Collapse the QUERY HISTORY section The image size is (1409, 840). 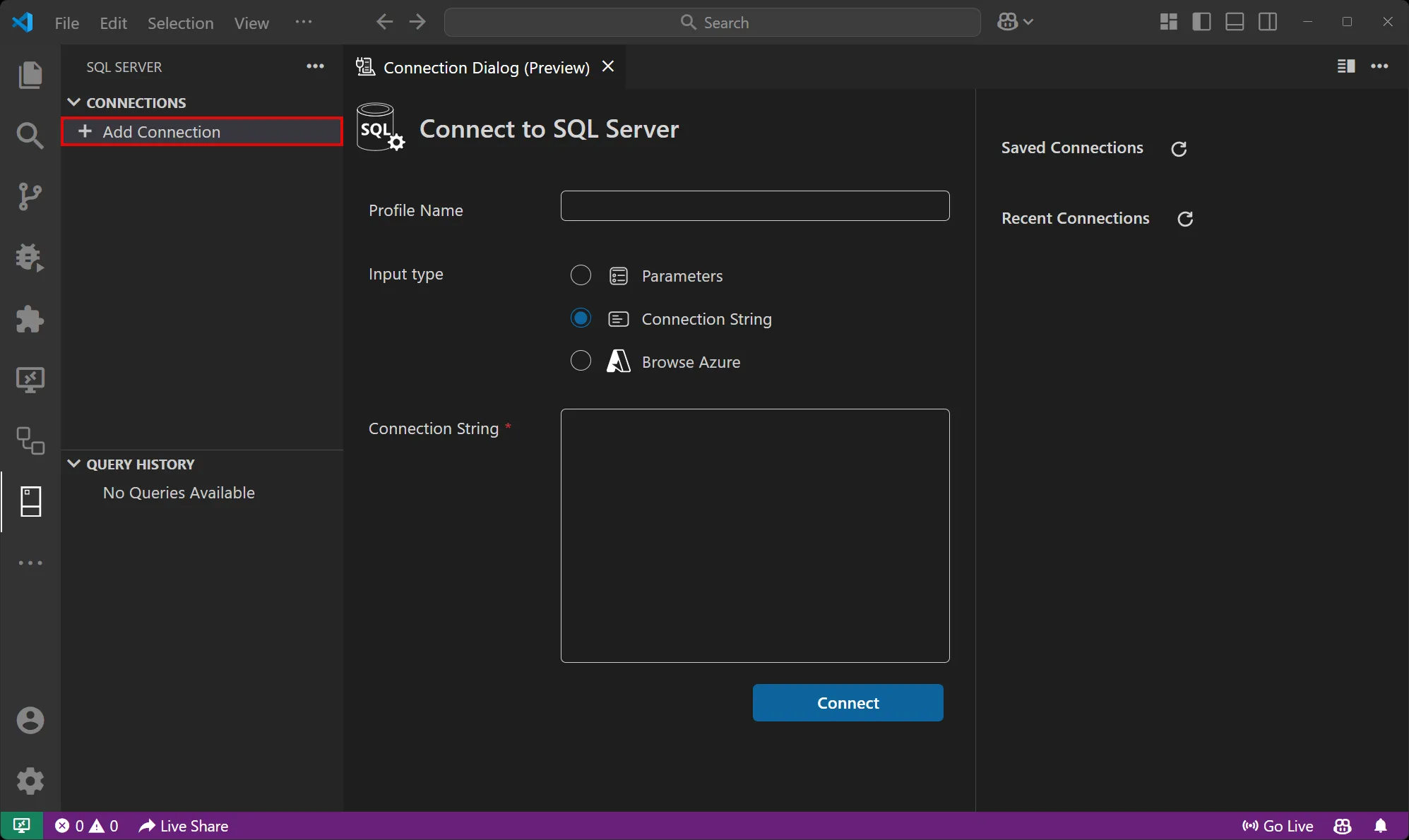74,464
